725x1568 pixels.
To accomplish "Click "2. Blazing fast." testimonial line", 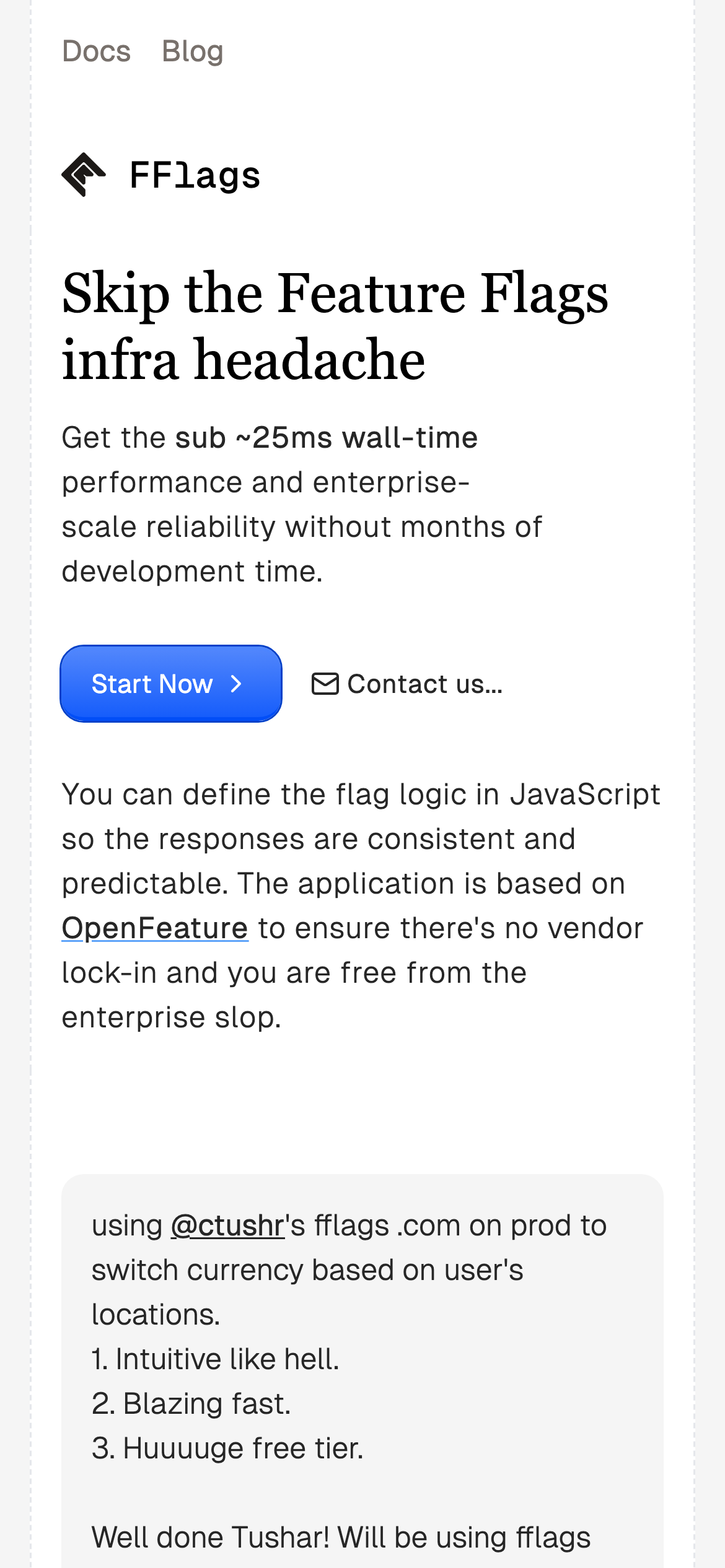I will (x=191, y=1404).
